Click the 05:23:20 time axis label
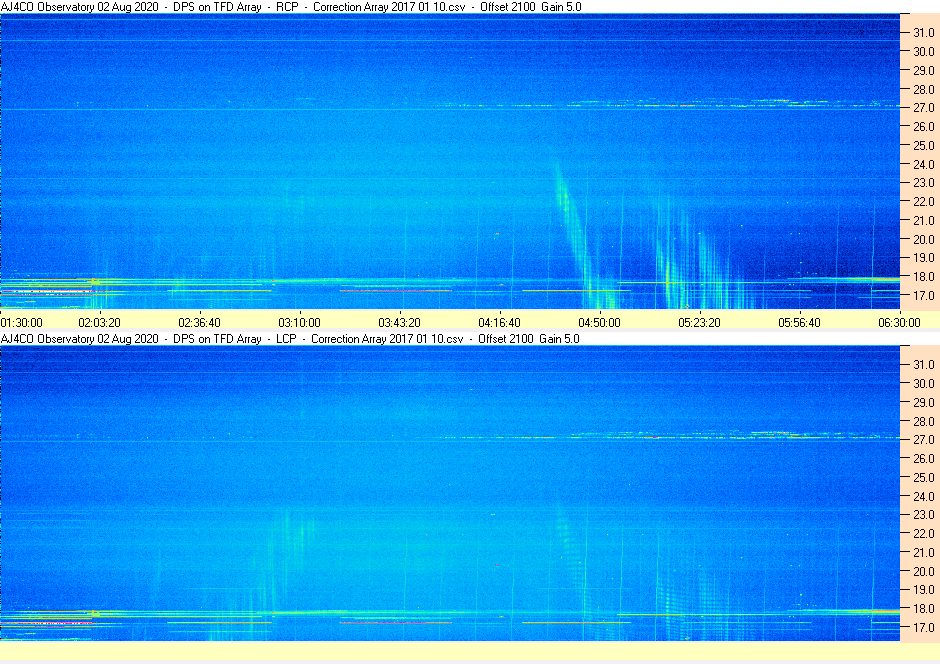 [x=700, y=322]
